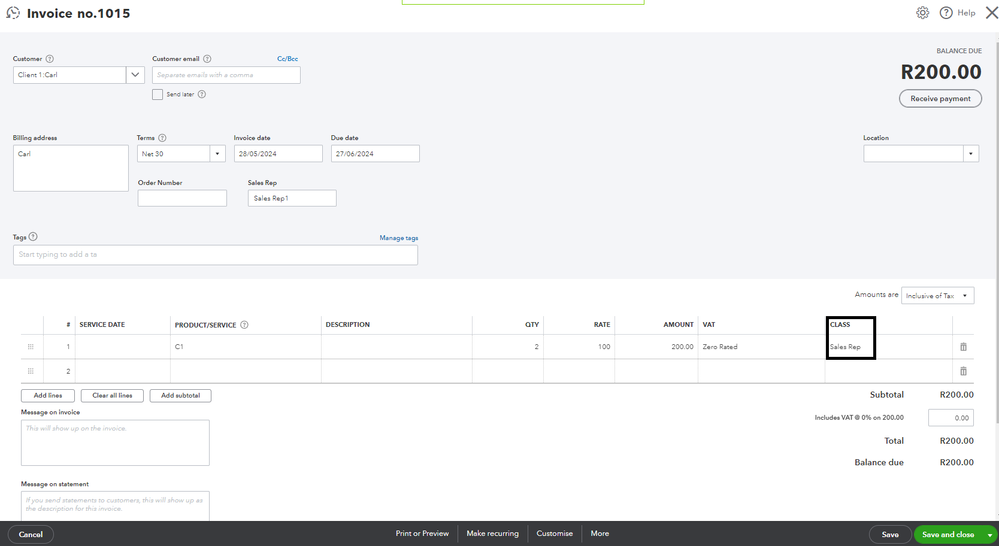Click the Message on invoice text box
Viewport: 999px width, 546px height.
pos(115,443)
